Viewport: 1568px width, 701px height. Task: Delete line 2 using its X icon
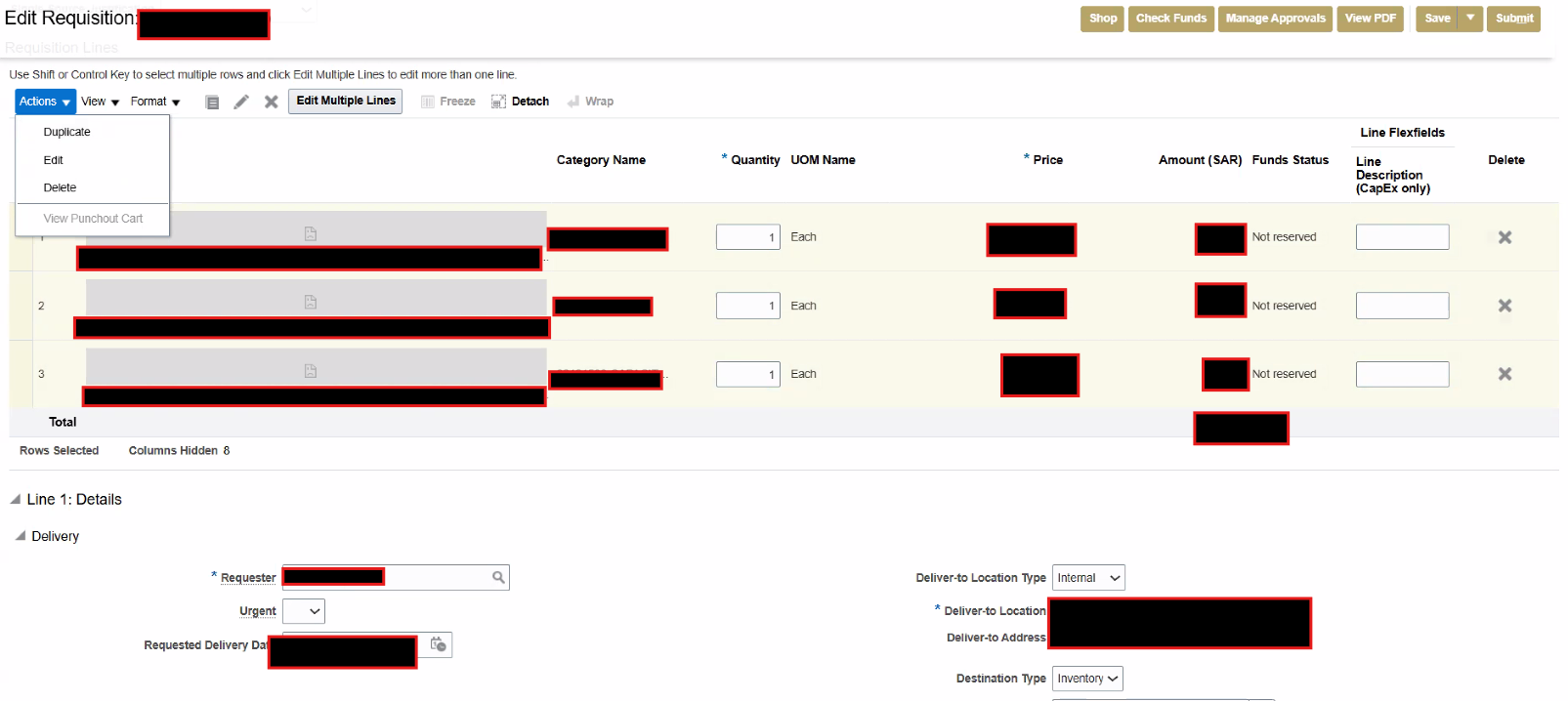pos(1504,306)
